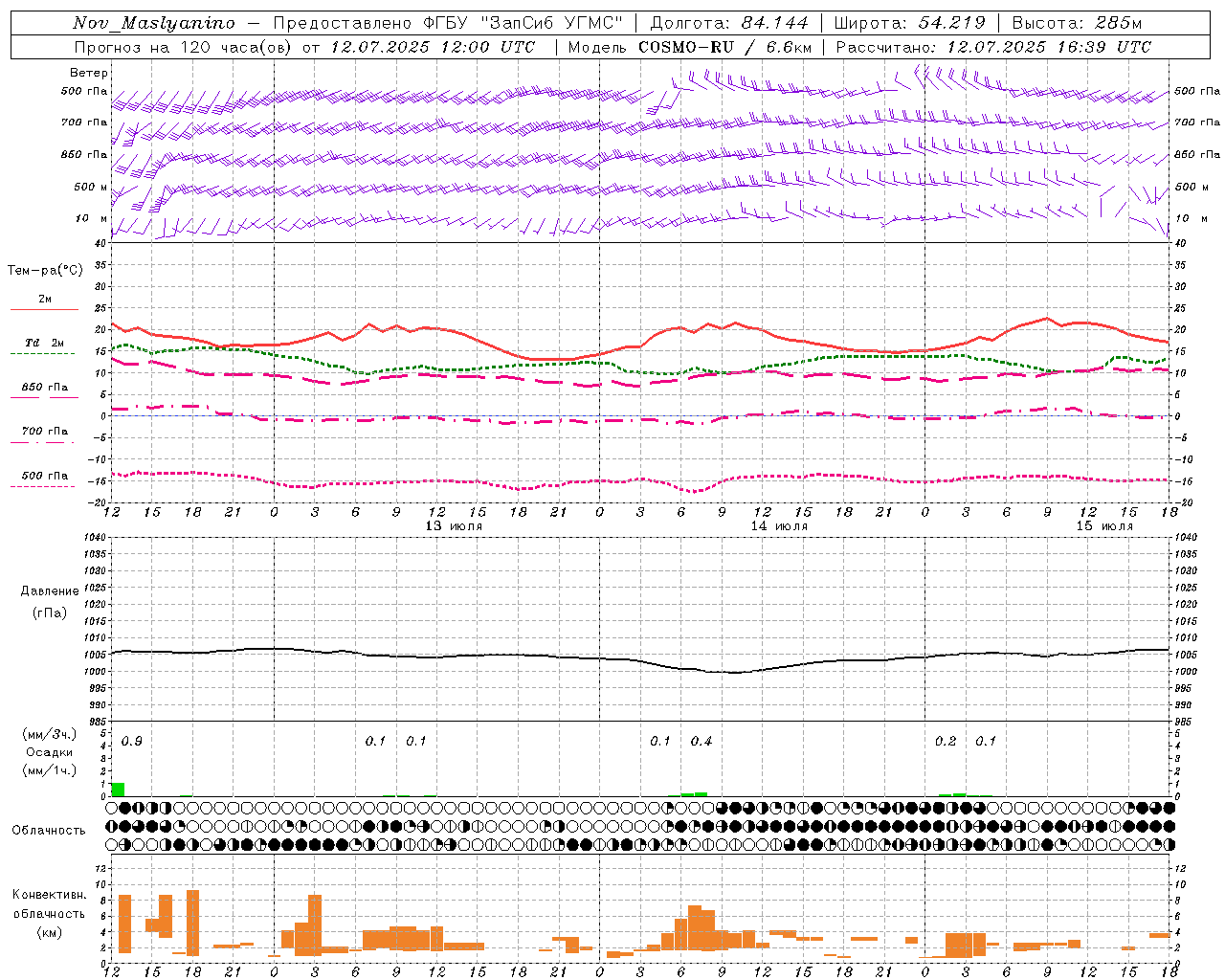
Task: Click the Модель COSMO-RU / 6.6км label
Action: (690, 47)
